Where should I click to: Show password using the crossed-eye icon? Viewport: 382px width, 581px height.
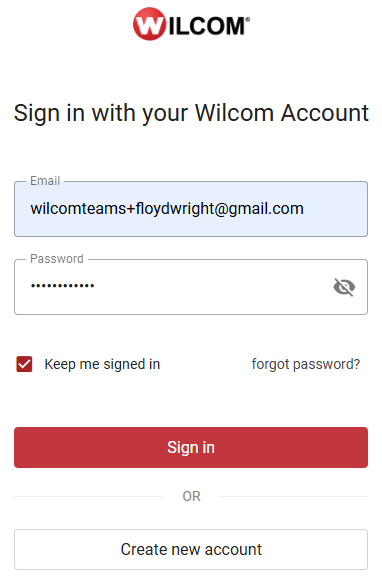coord(344,287)
